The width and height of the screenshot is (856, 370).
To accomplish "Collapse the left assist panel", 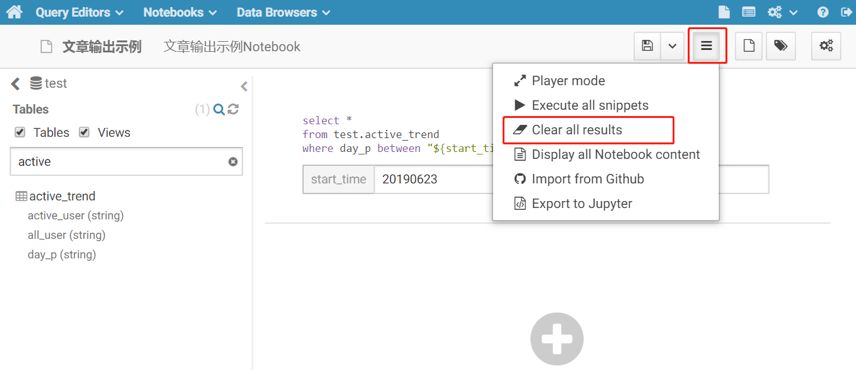I will (244, 86).
